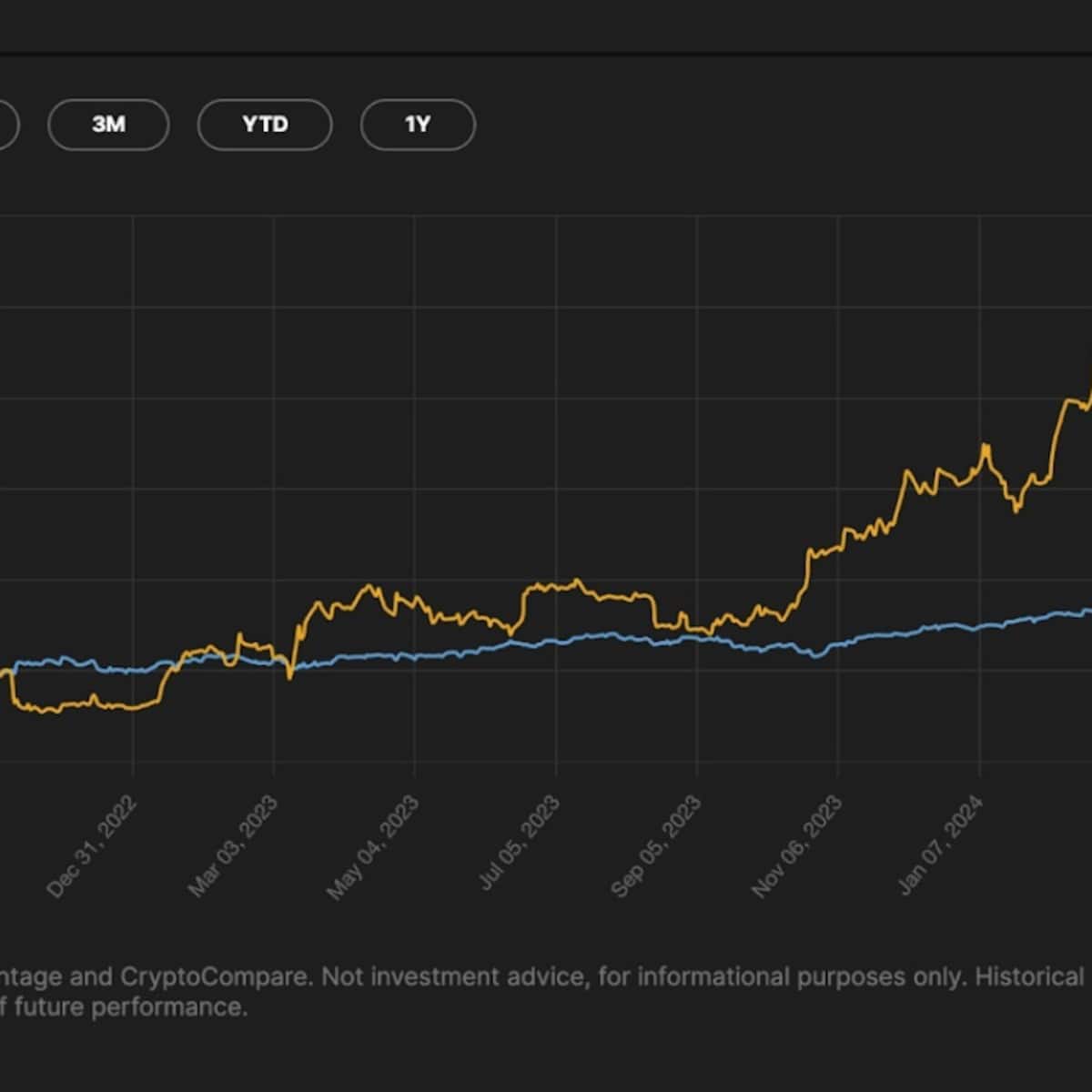Image resolution: width=1092 pixels, height=1092 pixels.
Task: Click the top gridline of the chart
Action: coord(546,217)
